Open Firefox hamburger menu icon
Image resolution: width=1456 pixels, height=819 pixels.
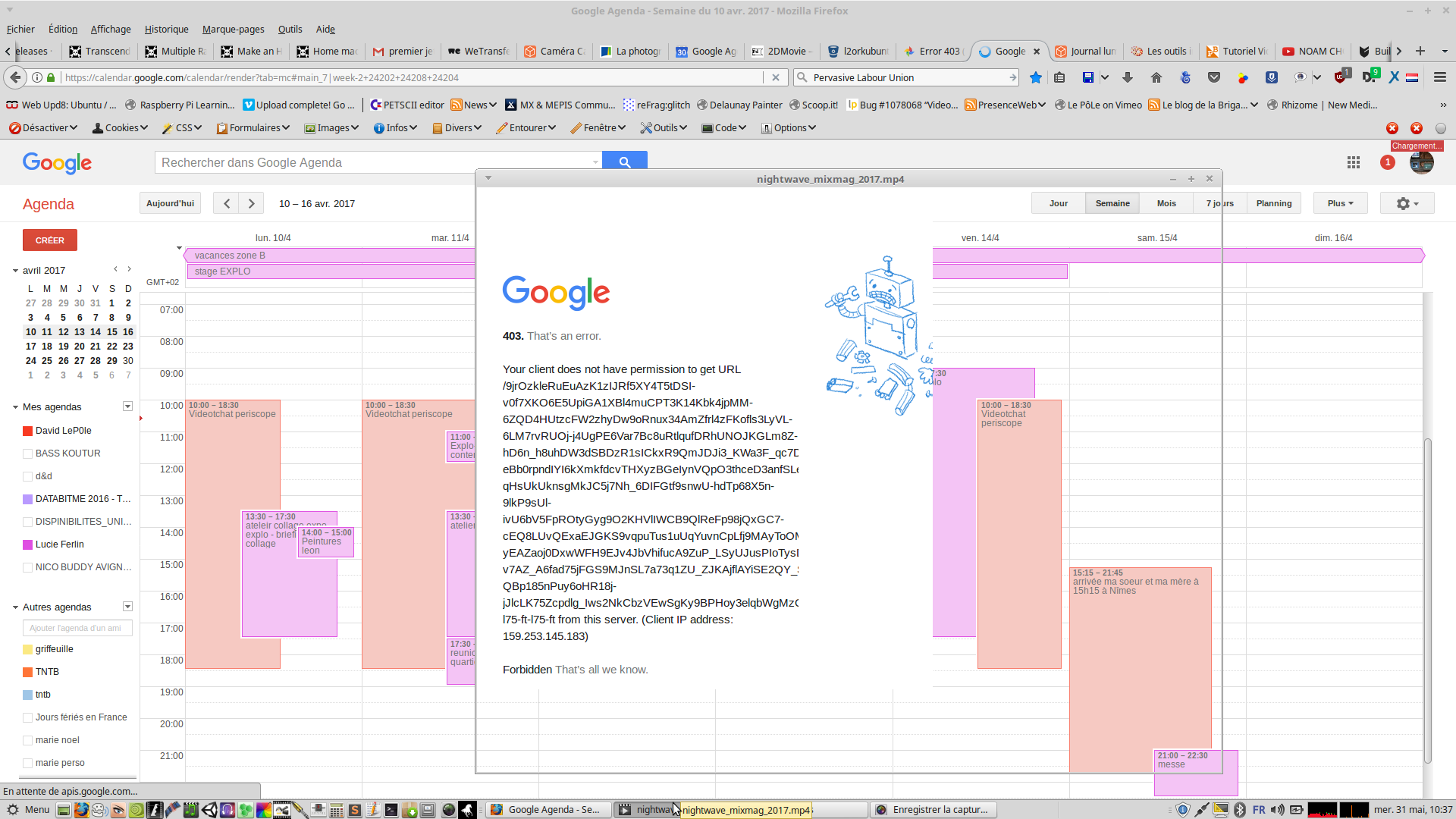coord(1440,77)
